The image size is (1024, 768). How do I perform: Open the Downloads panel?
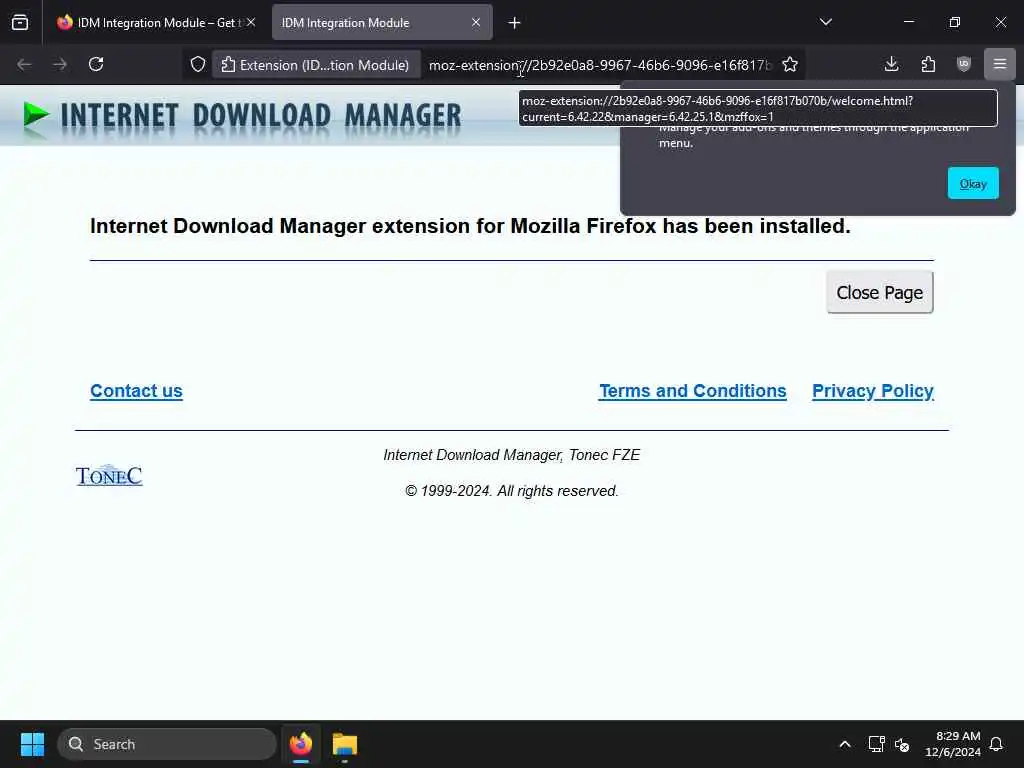point(891,64)
